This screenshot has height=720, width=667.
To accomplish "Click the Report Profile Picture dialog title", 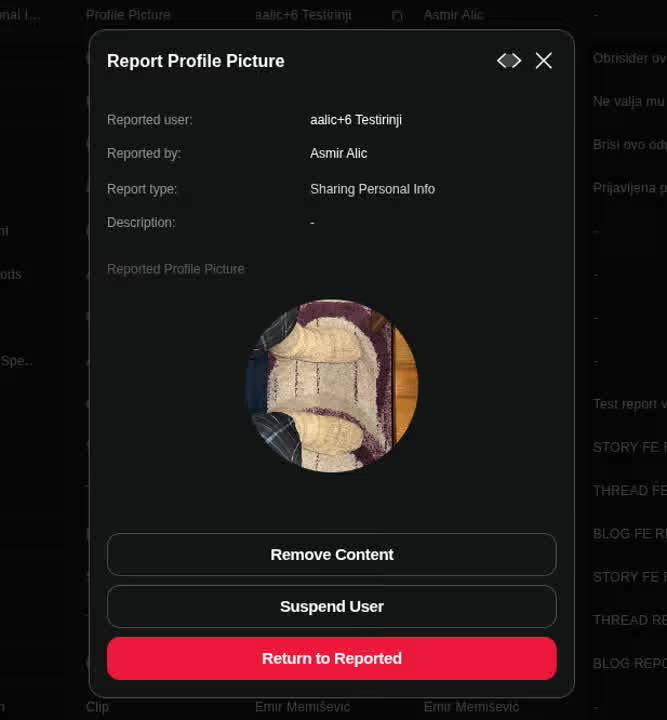I will click(x=196, y=61).
